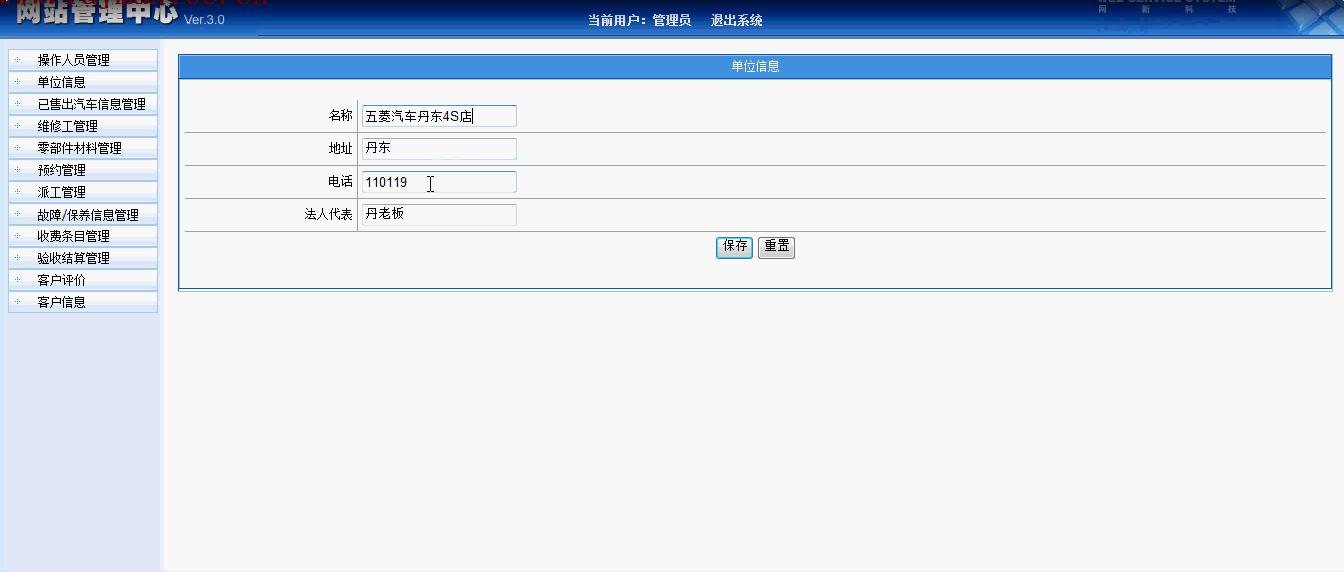Image resolution: width=1344 pixels, height=572 pixels.
Task: Click the plus icon beside 维修工管理
Action: coord(17,125)
